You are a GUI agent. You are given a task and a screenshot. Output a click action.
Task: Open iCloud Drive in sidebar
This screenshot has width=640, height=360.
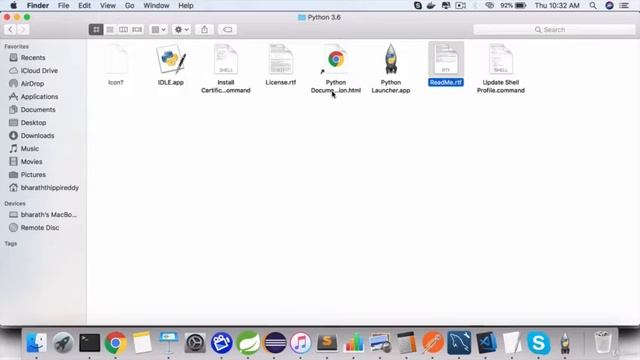[x=39, y=71]
